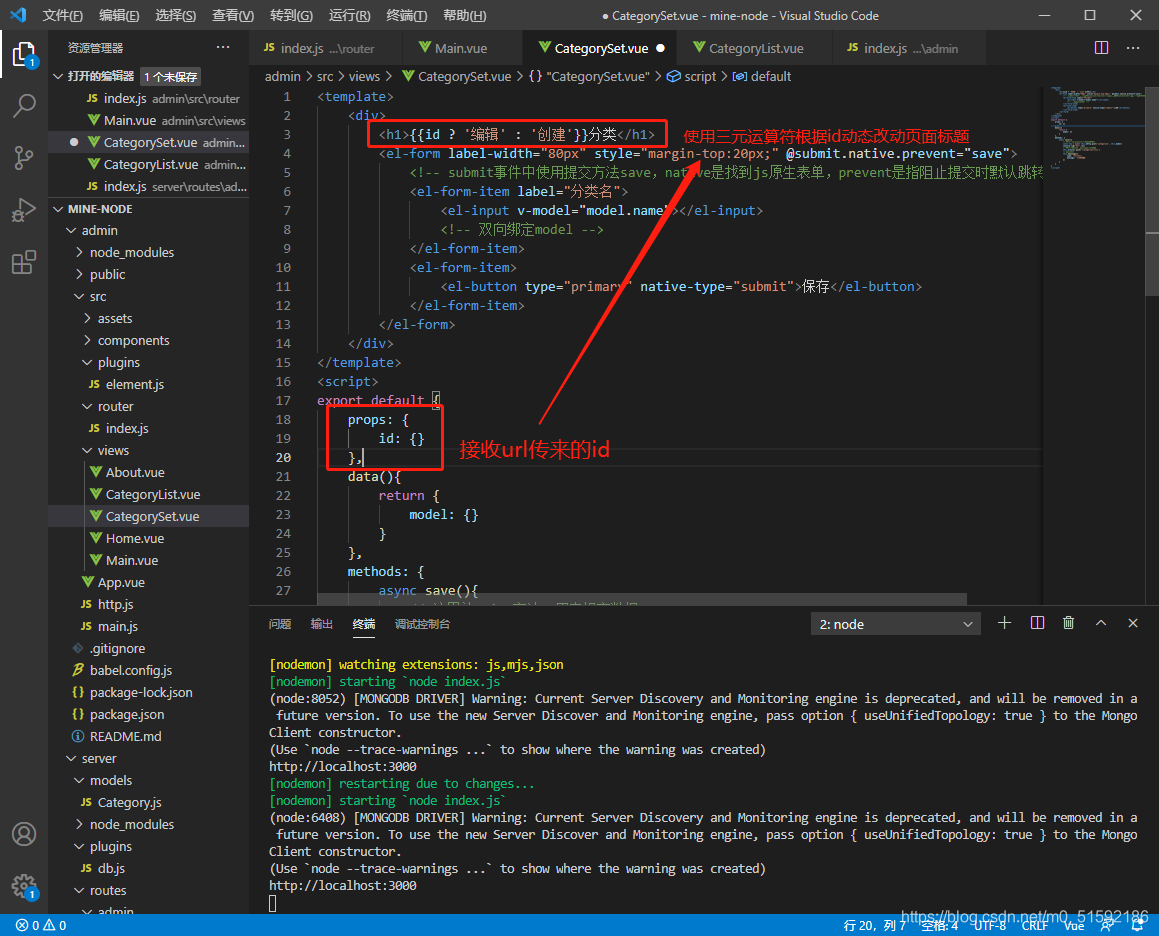
Task: Add a new terminal with plus icon
Action: (x=1005, y=623)
